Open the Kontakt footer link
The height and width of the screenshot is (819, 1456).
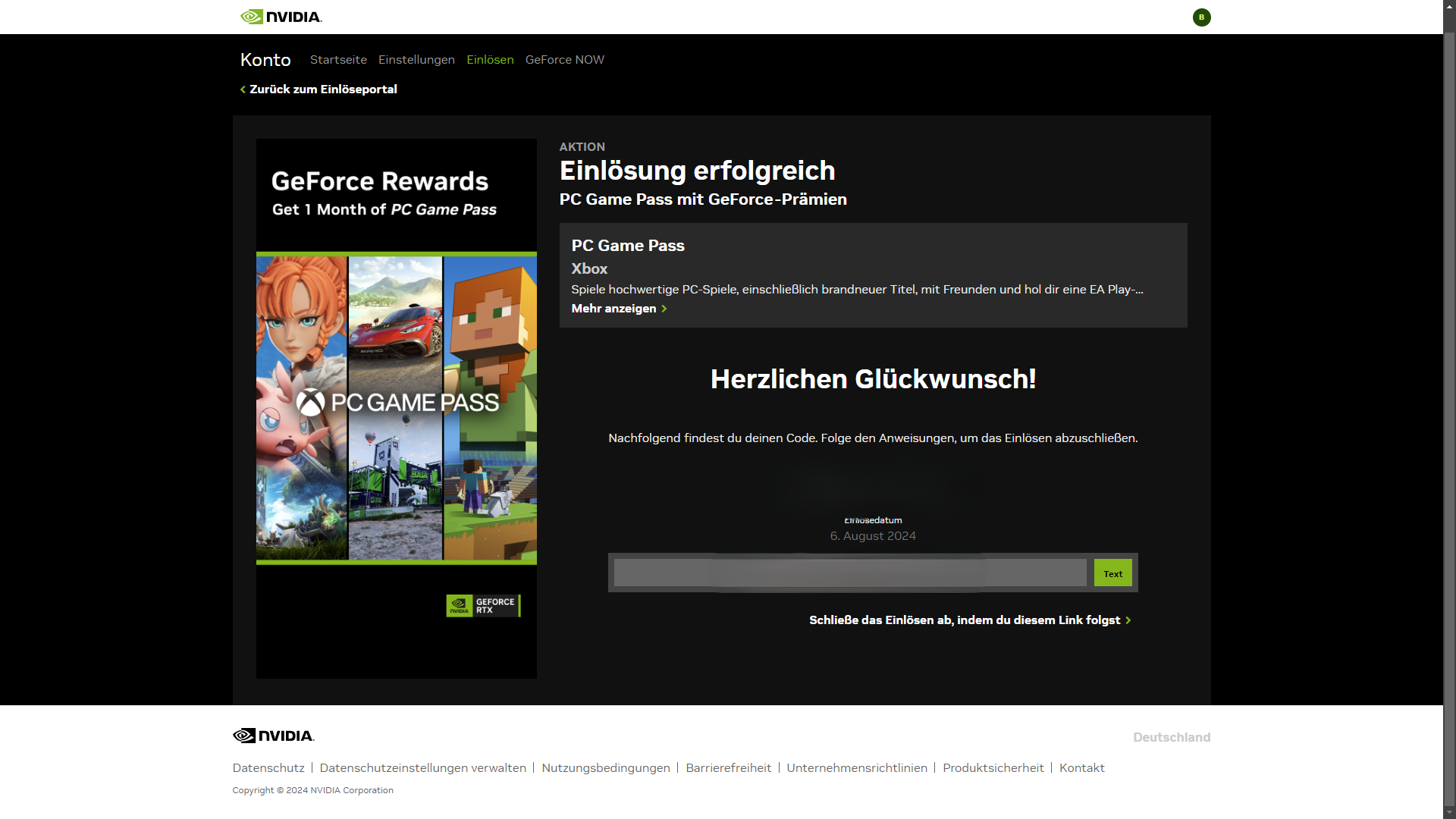click(x=1081, y=767)
